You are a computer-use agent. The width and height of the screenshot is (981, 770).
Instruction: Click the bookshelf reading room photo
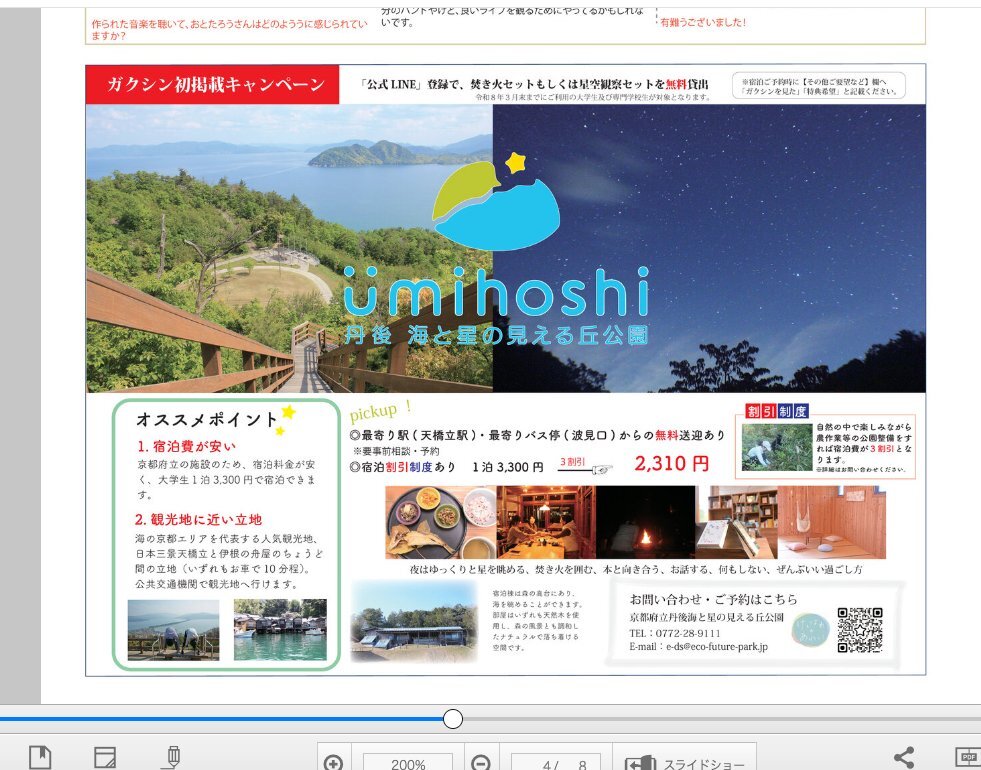tap(736, 522)
